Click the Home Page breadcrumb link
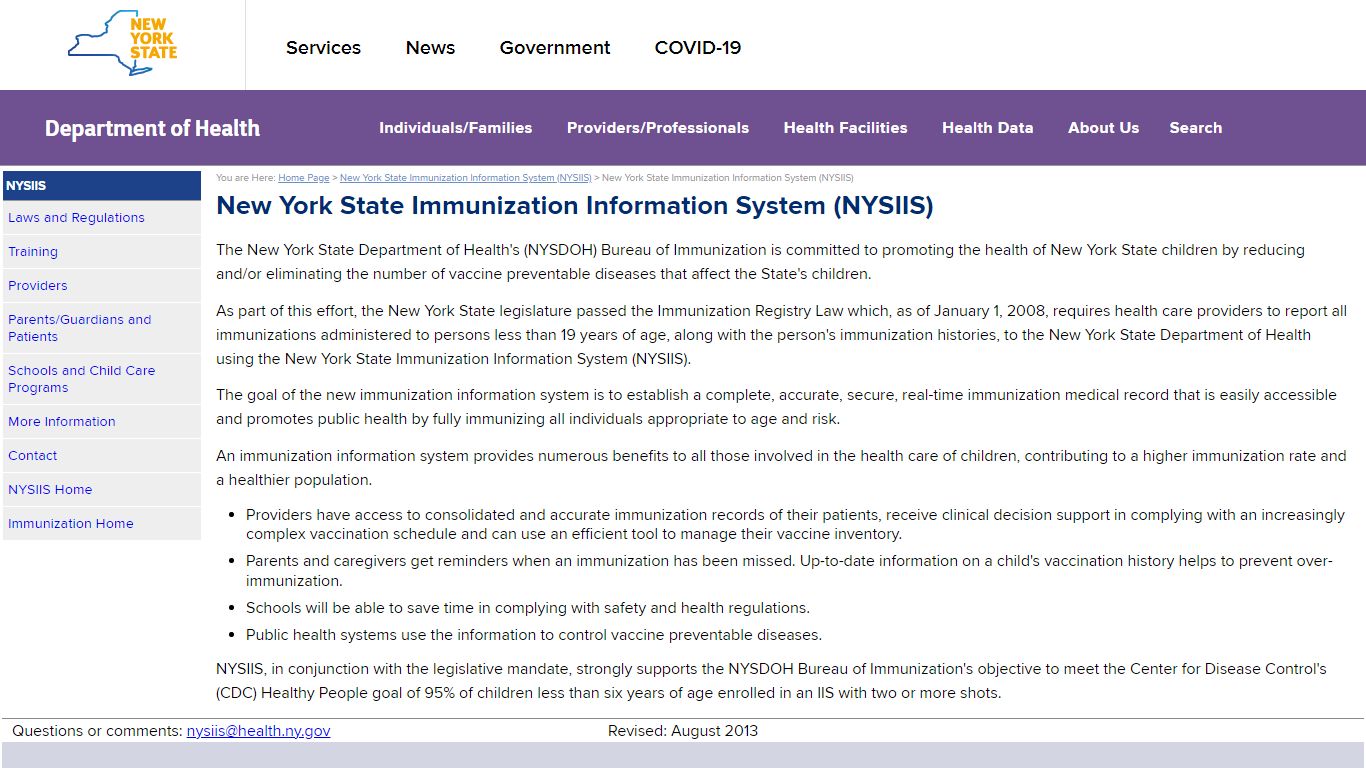The width and height of the screenshot is (1366, 768). tap(304, 178)
